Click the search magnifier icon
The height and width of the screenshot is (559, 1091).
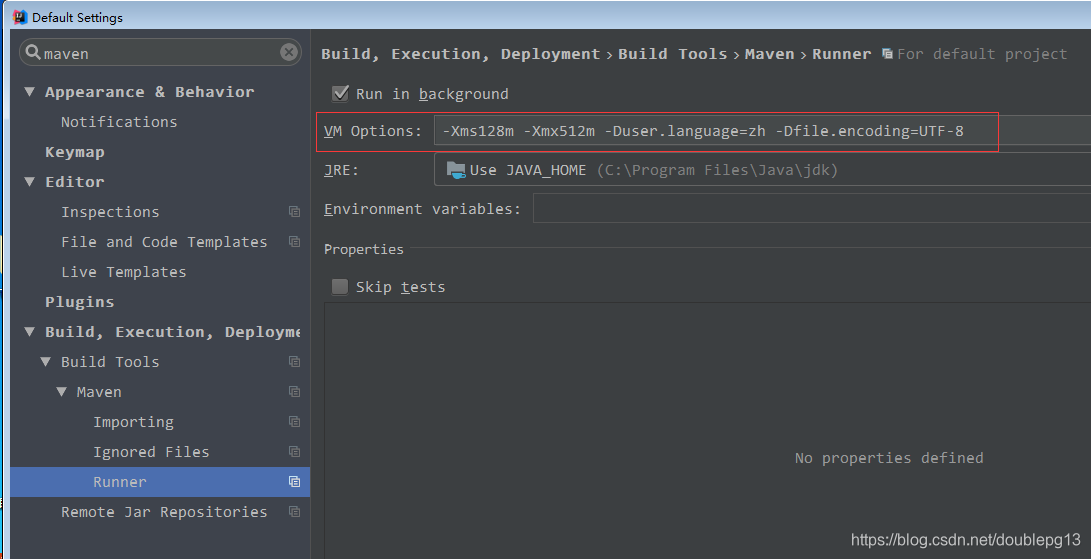click(x=32, y=52)
